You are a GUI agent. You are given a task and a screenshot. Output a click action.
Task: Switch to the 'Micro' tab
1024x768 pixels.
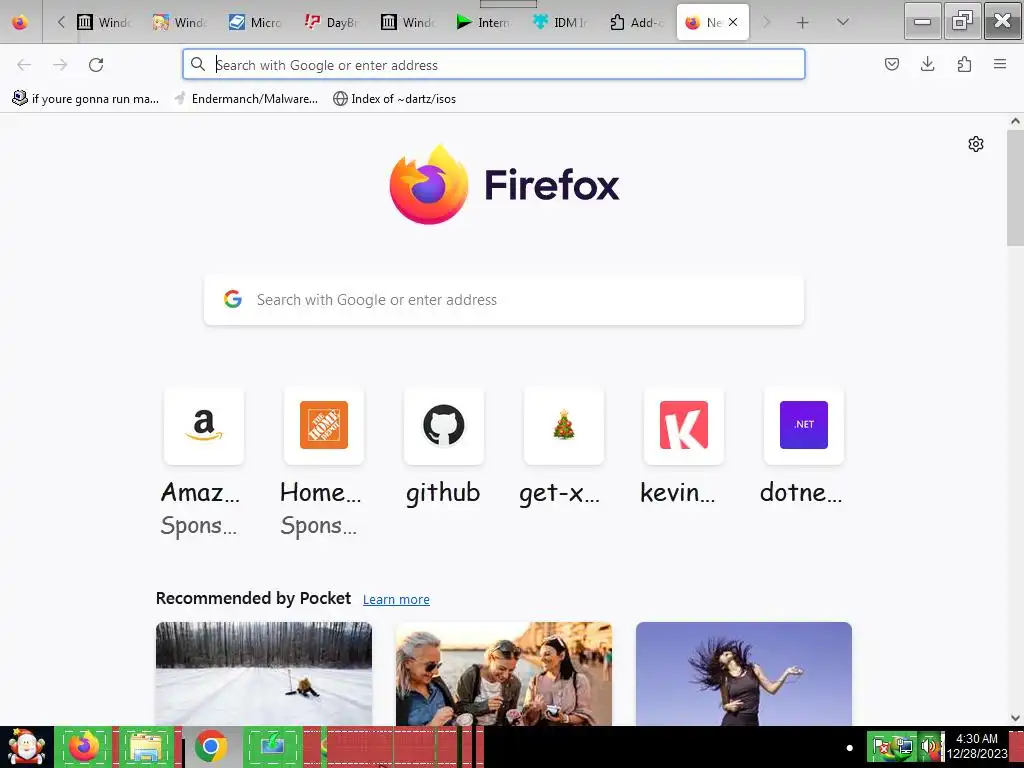[256, 22]
